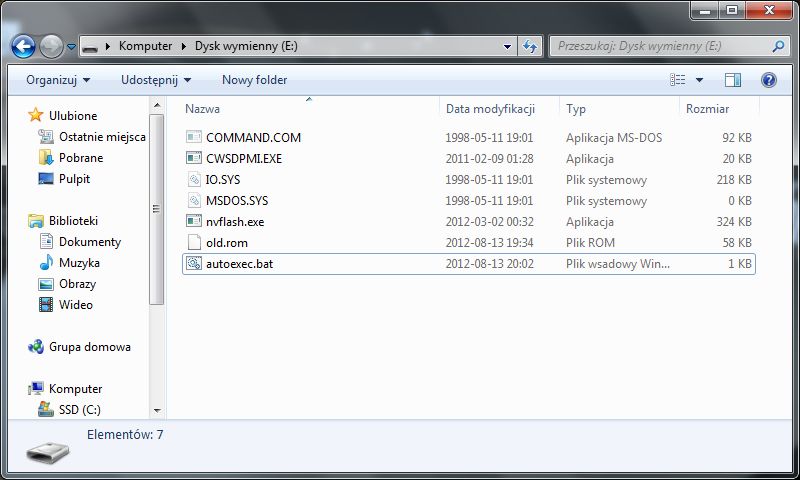Viewport: 800px width, 480px height.
Task: Click date 2011-02-09 01:28 of CWSDPMI.EXE
Action: coord(489,159)
